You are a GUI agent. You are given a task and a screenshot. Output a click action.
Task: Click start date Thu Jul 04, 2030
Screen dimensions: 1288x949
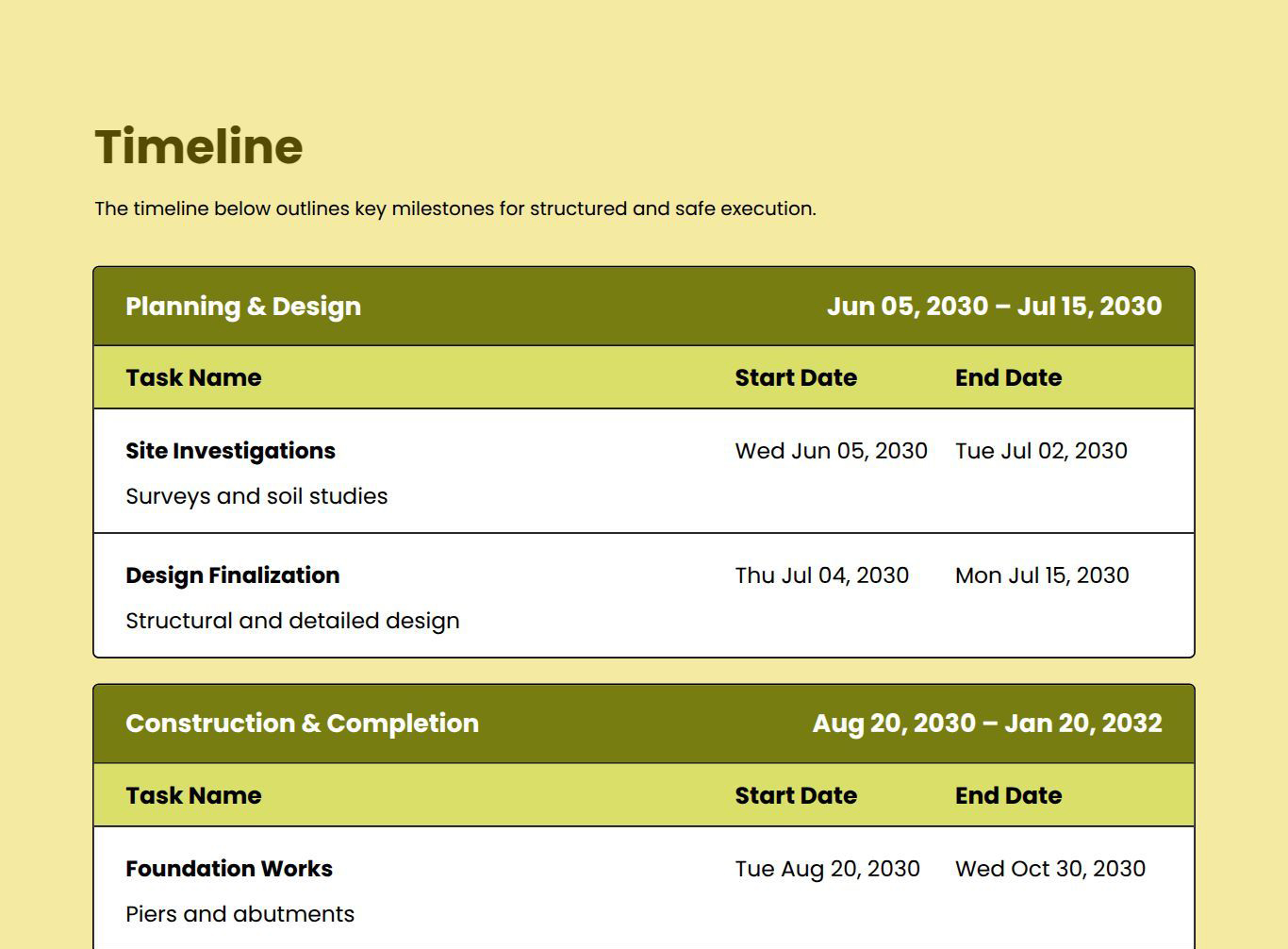821,575
